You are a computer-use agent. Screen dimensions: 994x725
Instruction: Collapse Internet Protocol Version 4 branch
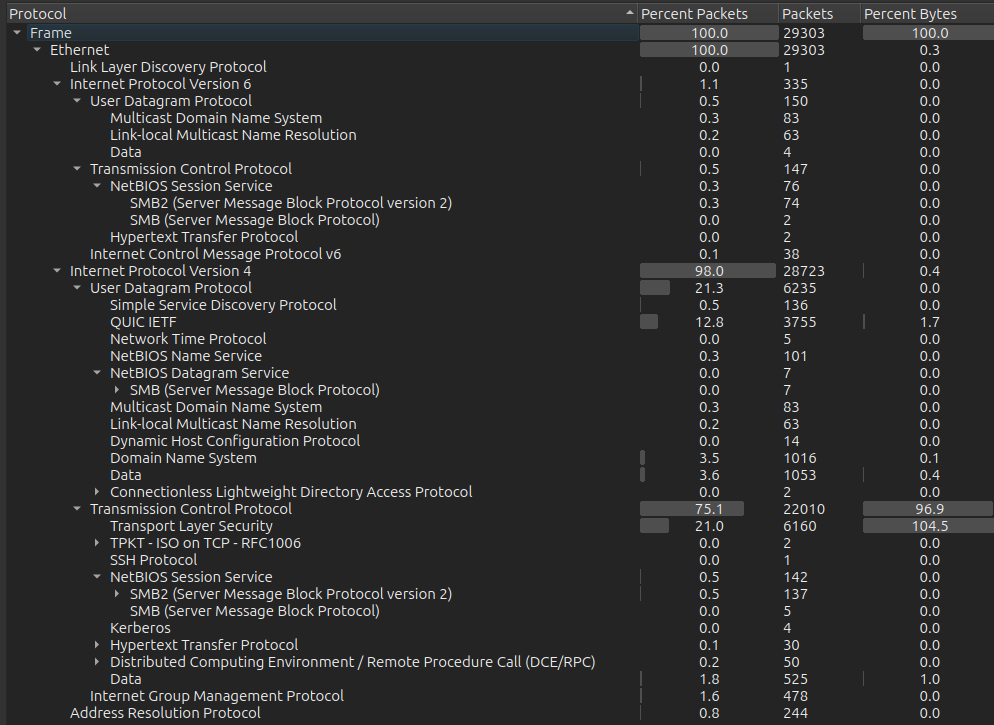coord(57,271)
